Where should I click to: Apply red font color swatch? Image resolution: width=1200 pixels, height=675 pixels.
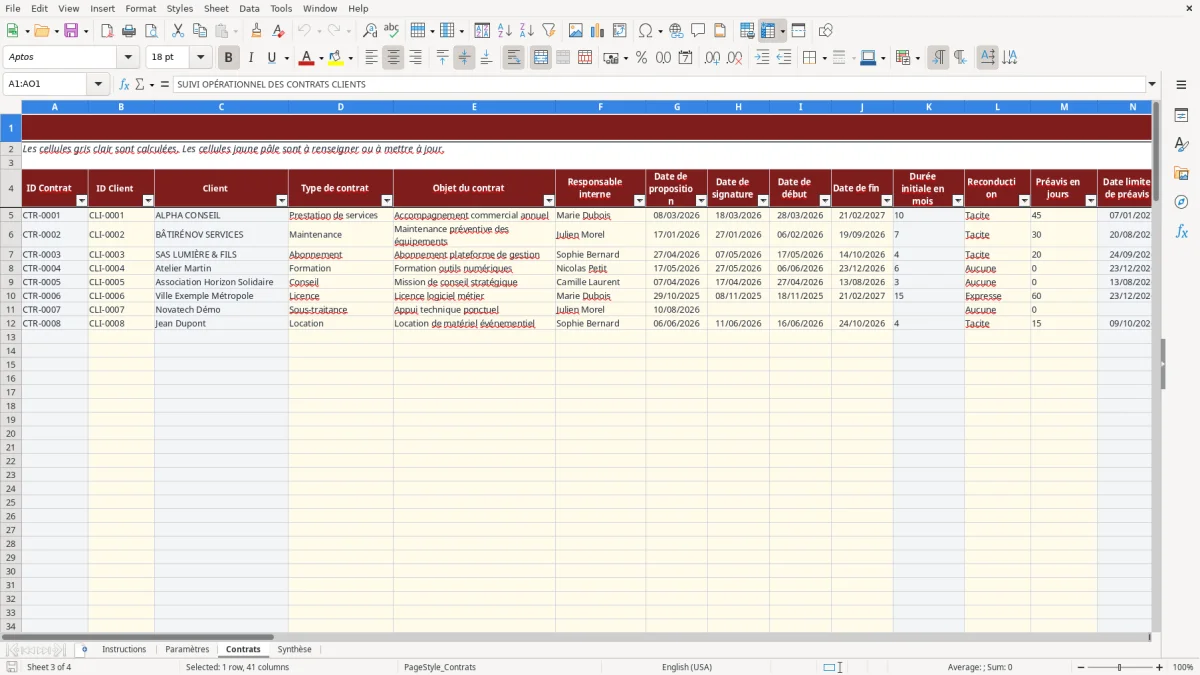pyautogui.click(x=308, y=58)
